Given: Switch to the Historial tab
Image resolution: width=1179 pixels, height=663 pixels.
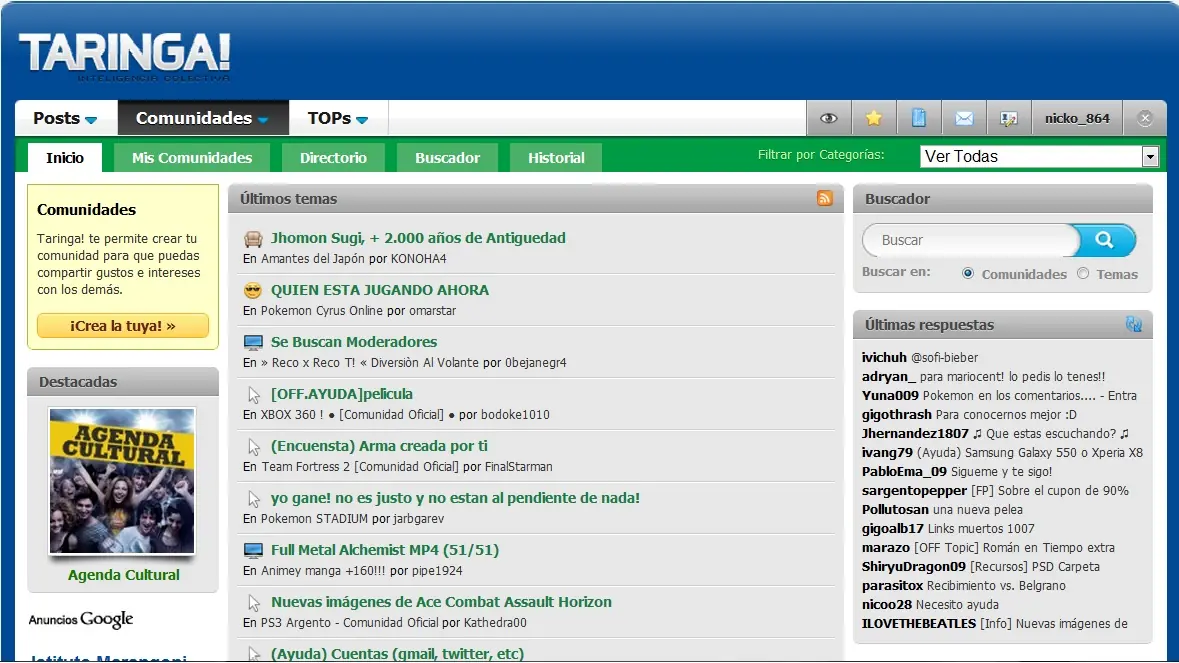Looking at the screenshot, I should (x=556, y=158).
